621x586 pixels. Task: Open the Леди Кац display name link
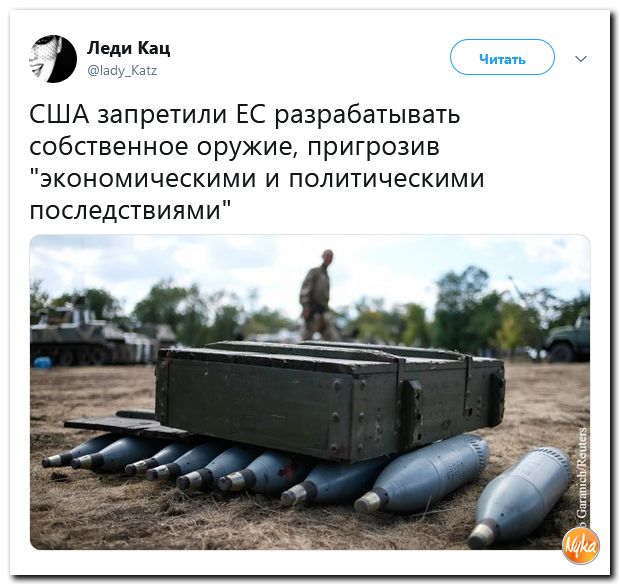point(129,48)
